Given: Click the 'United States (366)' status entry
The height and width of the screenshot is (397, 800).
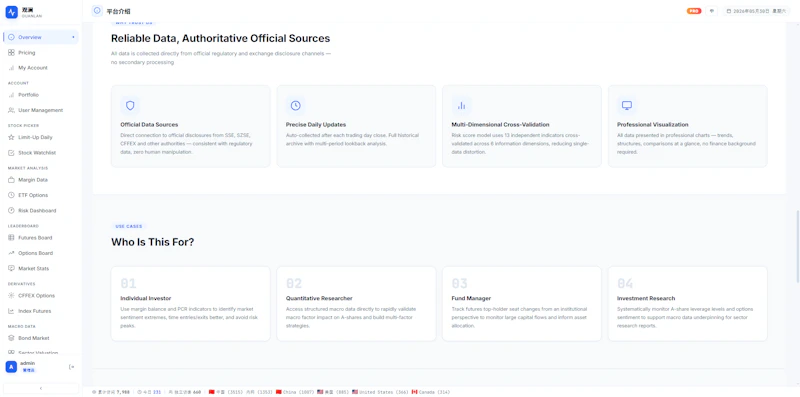Looking at the screenshot, I should (380, 392).
